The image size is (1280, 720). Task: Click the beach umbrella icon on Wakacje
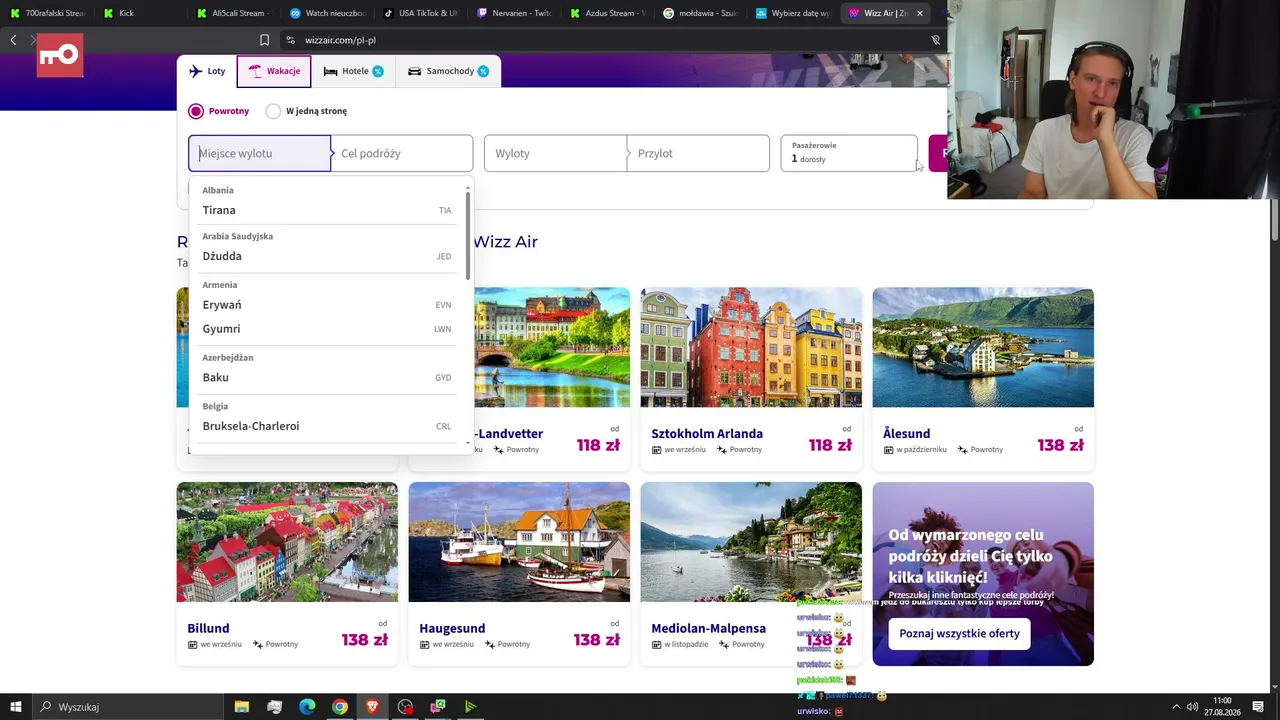[x=255, y=71]
